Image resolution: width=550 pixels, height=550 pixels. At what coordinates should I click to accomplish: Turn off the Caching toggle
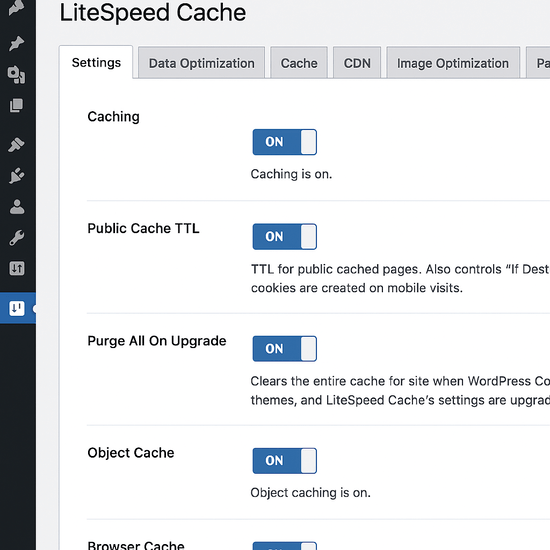284,142
